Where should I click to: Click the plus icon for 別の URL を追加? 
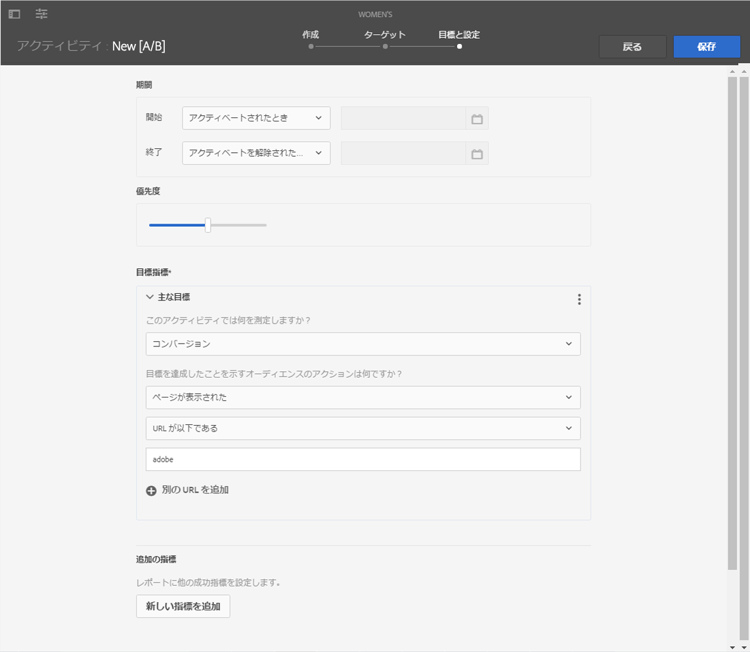pos(151,491)
